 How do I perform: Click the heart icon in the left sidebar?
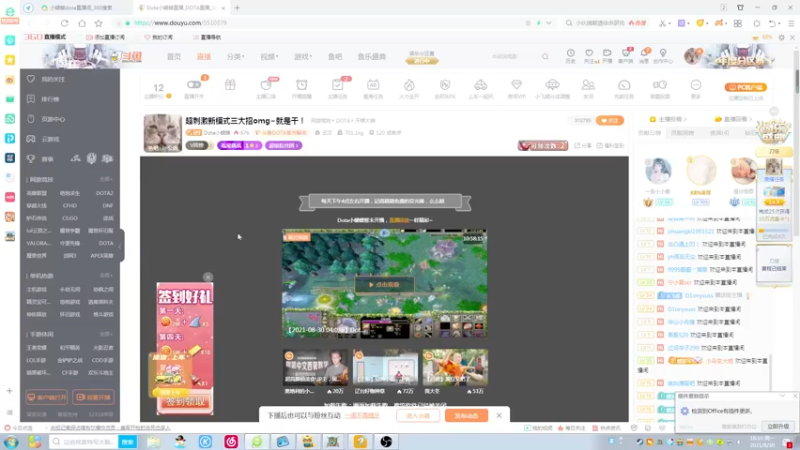click(x=31, y=79)
